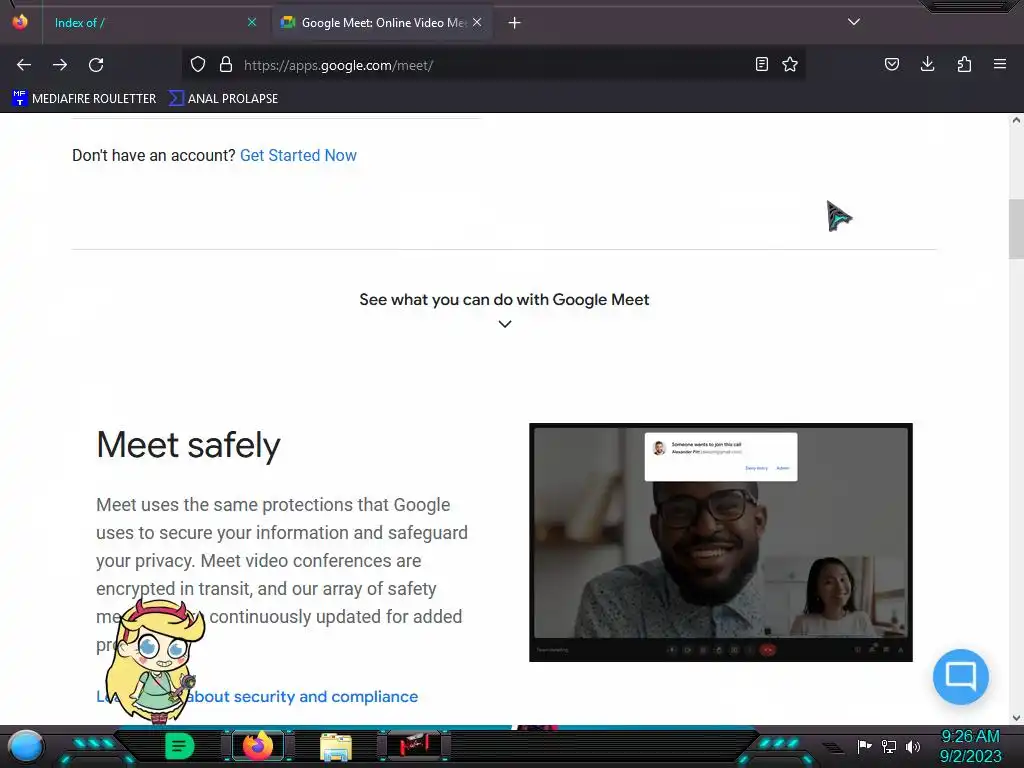Open volume speaker tray icon

[x=912, y=746]
